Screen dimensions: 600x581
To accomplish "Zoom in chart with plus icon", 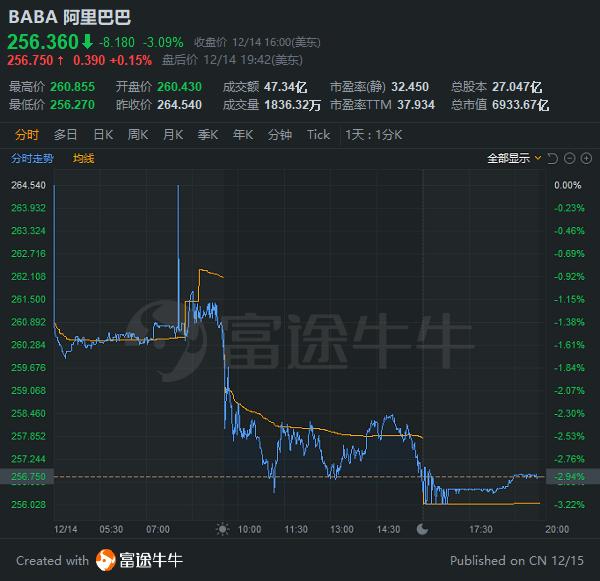I will point(584,158).
